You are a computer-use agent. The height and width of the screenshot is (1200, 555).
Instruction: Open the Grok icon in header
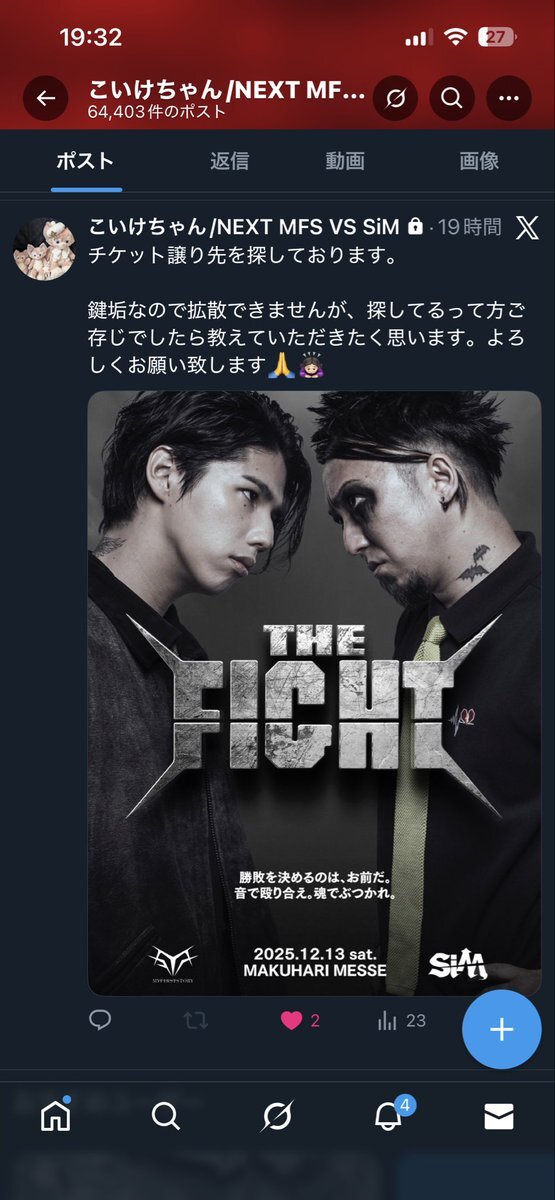click(x=395, y=98)
